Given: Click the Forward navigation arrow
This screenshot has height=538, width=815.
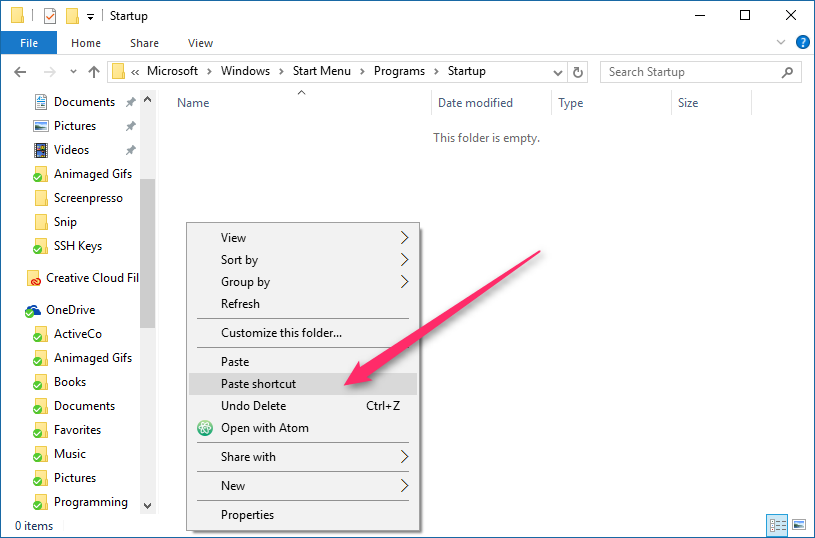Looking at the screenshot, I should pos(50,72).
